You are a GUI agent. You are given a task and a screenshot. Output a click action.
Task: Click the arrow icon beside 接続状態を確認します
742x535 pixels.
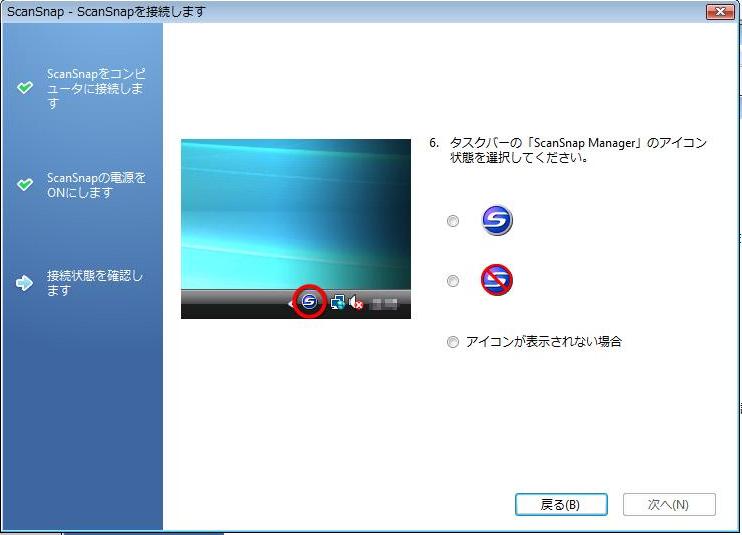click(25, 283)
